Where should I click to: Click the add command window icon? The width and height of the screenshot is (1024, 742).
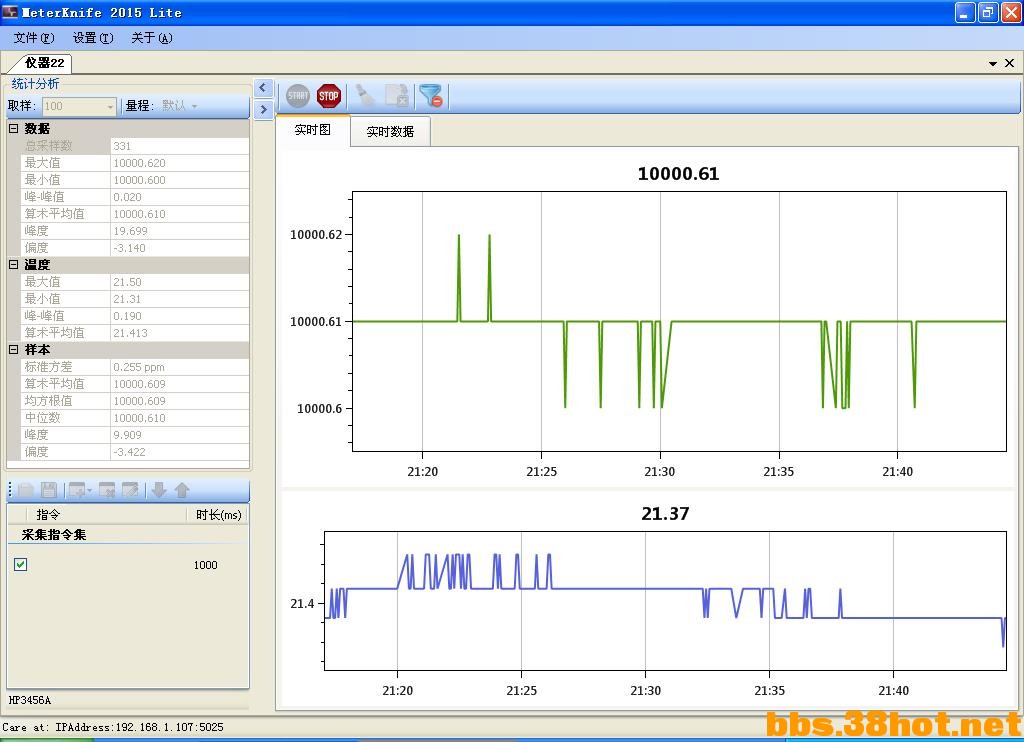(x=77, y=490)
